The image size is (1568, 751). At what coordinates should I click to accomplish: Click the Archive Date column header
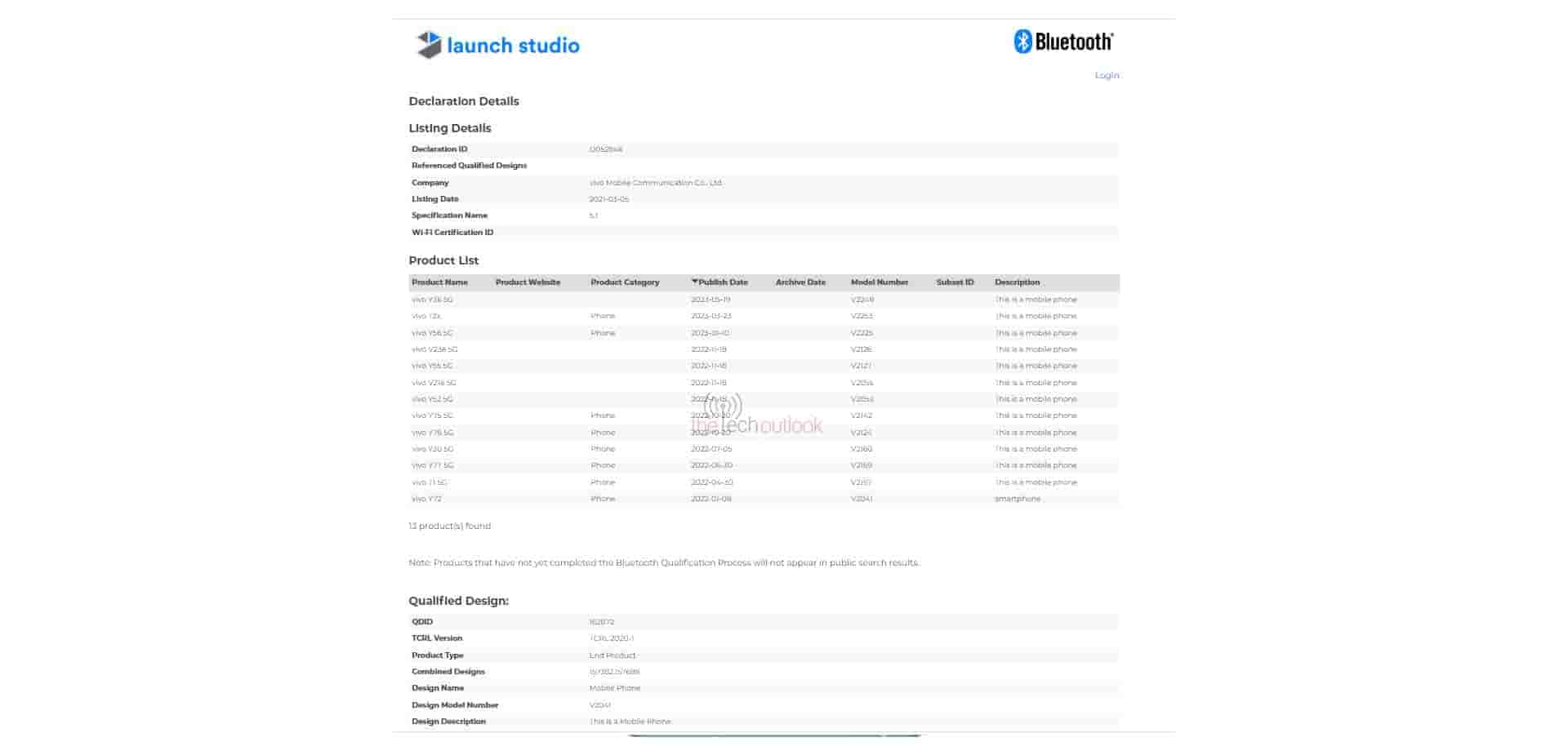800,282
